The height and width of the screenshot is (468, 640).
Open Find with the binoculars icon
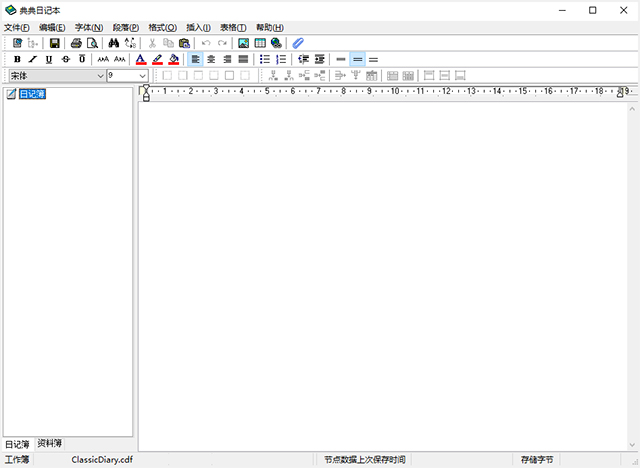(x=113, y=43)
